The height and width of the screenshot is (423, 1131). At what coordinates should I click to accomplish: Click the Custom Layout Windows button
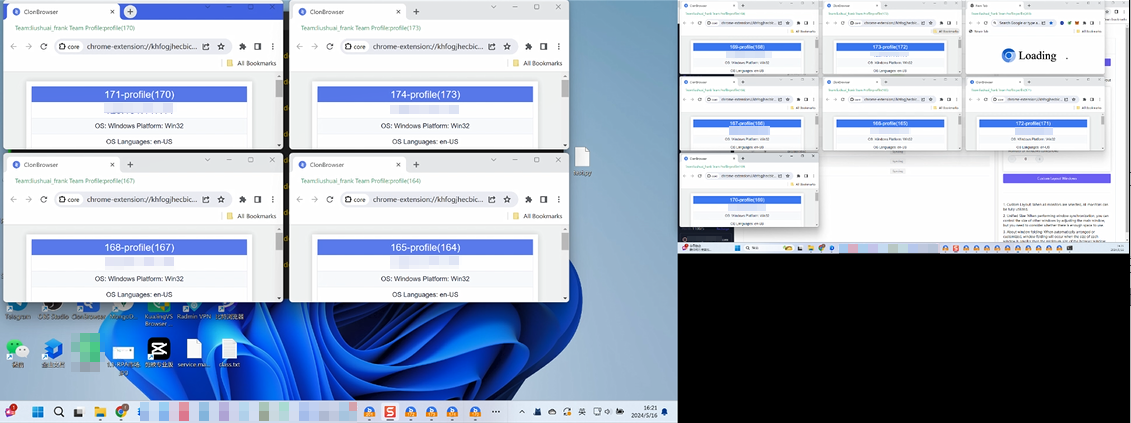1055,177
